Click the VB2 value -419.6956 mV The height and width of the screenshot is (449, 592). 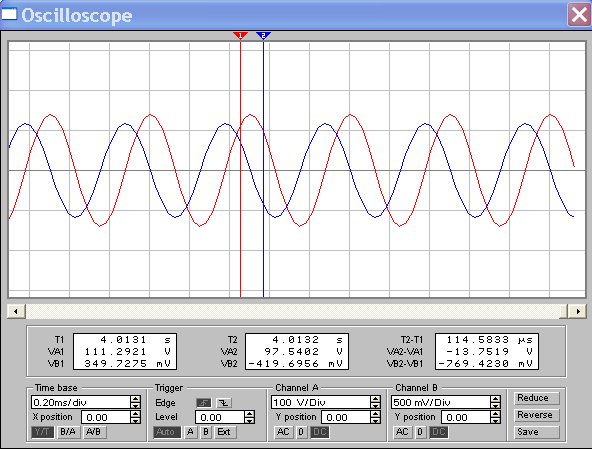(x=297, y=364)
